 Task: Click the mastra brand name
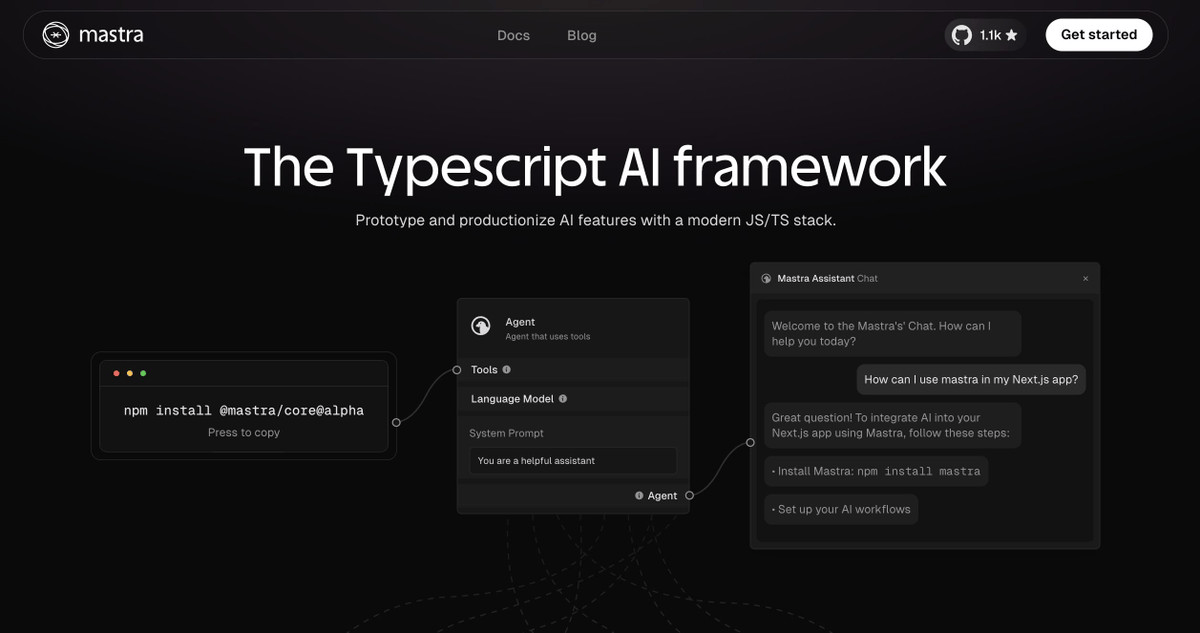pos(111,35)
